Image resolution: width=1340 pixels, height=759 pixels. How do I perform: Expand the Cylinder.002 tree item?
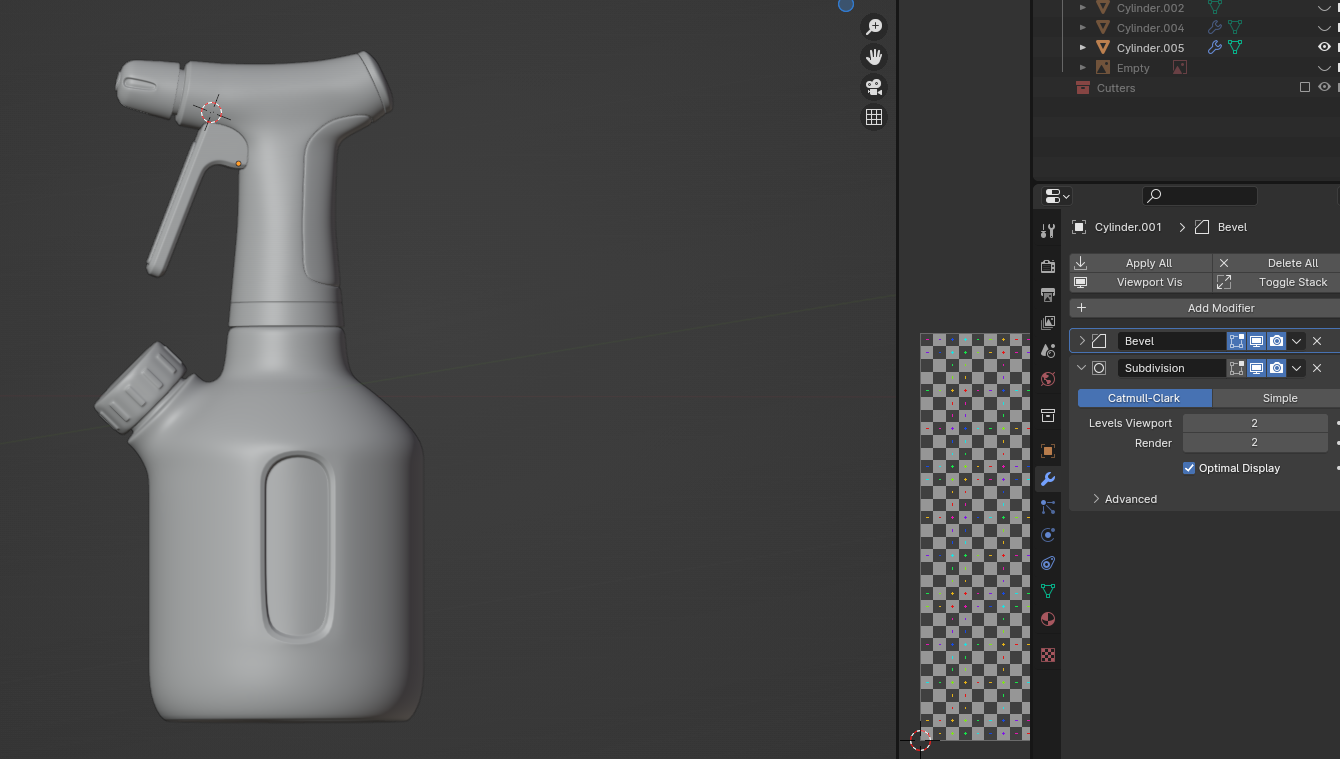(x=1083, y=8)
